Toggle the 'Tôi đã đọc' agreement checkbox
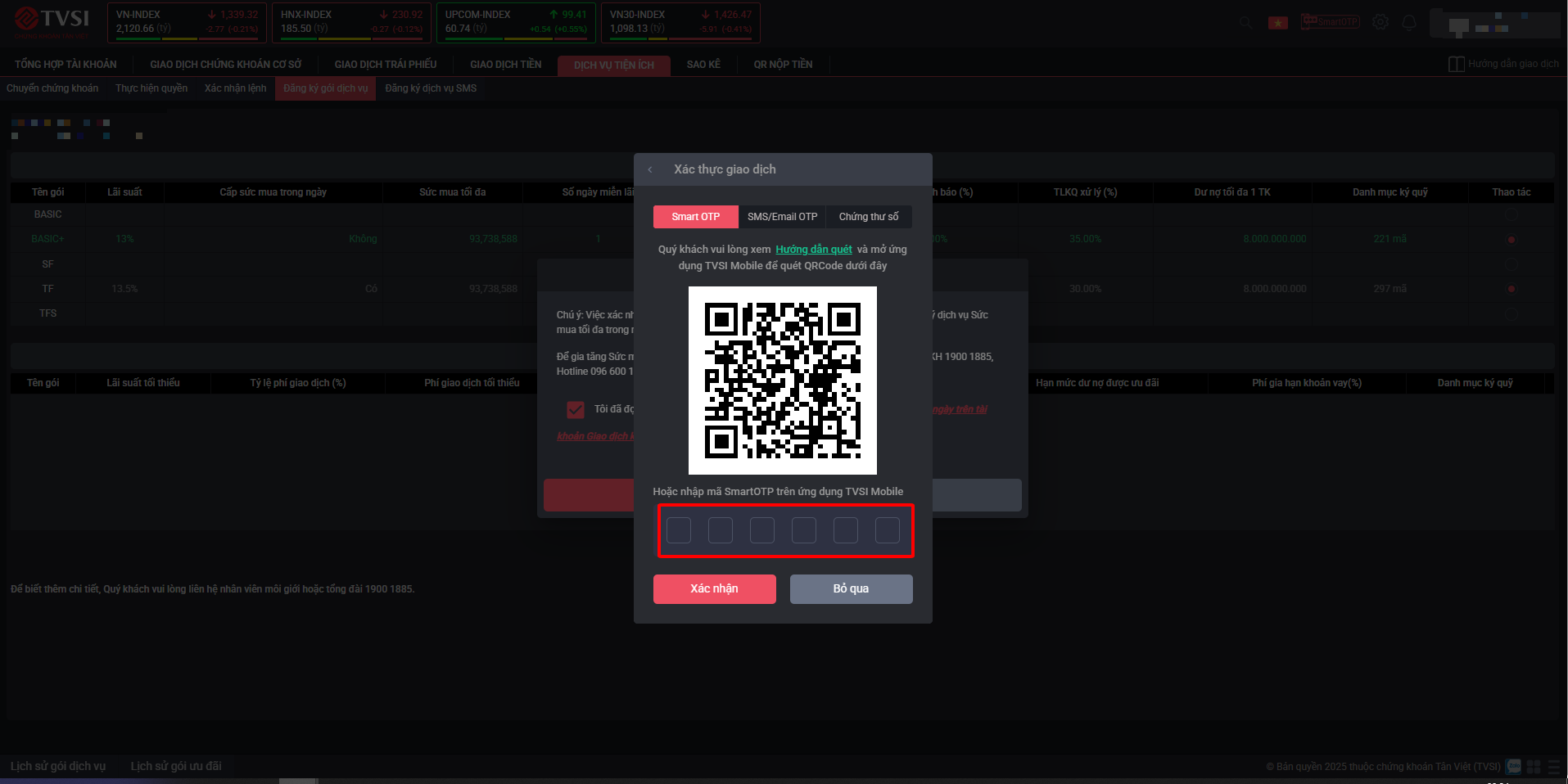Image resolution: width=1568 pixels, height=784 pixels. point(576,409)
